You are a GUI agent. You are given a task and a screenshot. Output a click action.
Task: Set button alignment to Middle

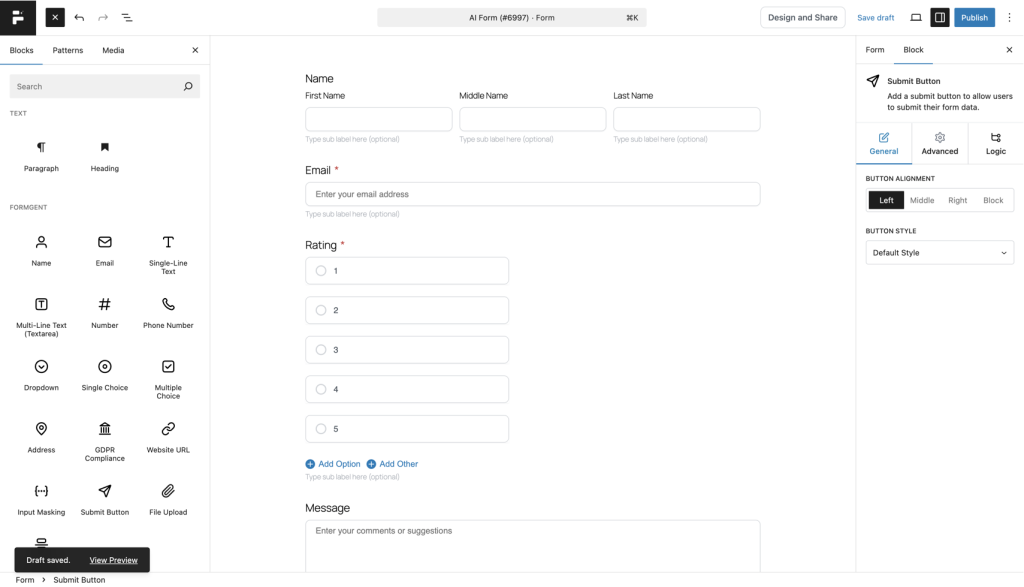[922, 200]
